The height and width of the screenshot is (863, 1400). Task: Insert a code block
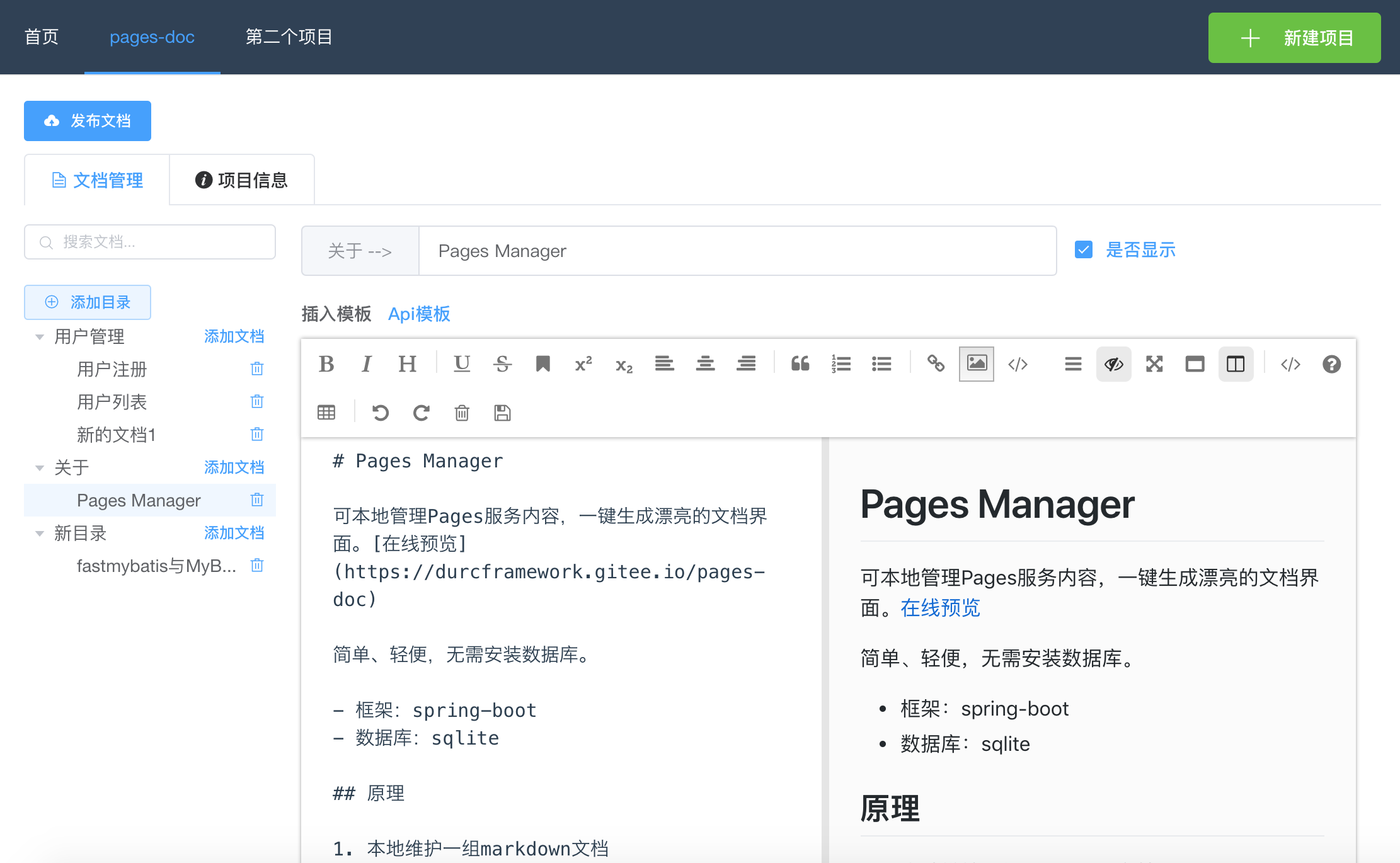pos(1018,363)
